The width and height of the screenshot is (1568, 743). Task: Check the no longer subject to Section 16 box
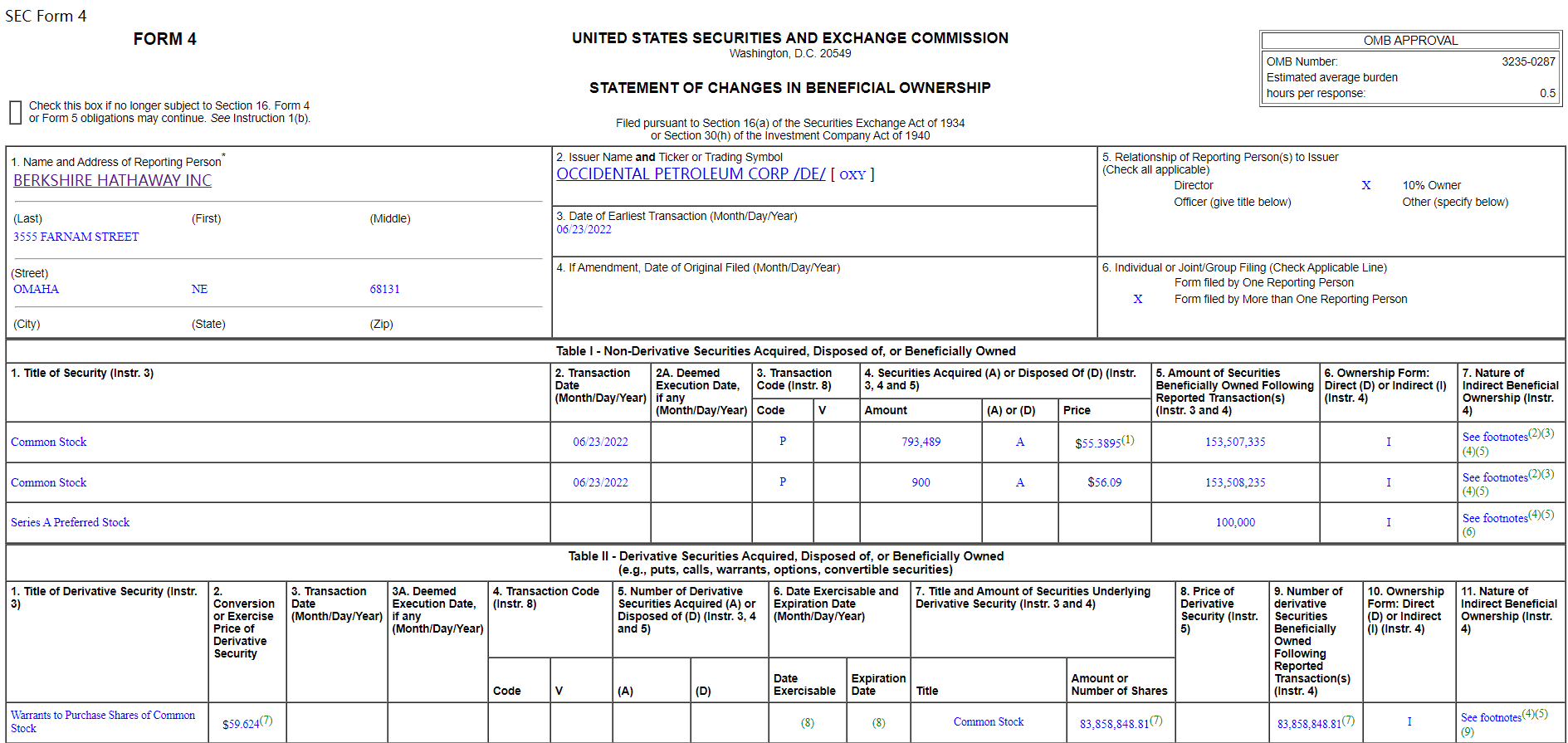tap(15, 112)
